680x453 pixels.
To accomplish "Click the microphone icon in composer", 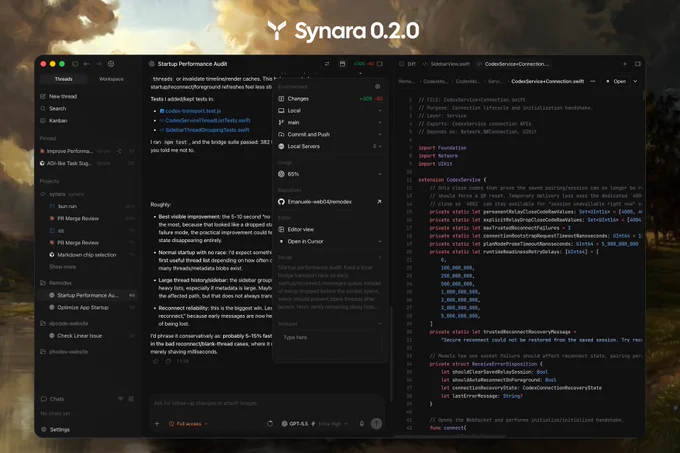I will point(362,424).
